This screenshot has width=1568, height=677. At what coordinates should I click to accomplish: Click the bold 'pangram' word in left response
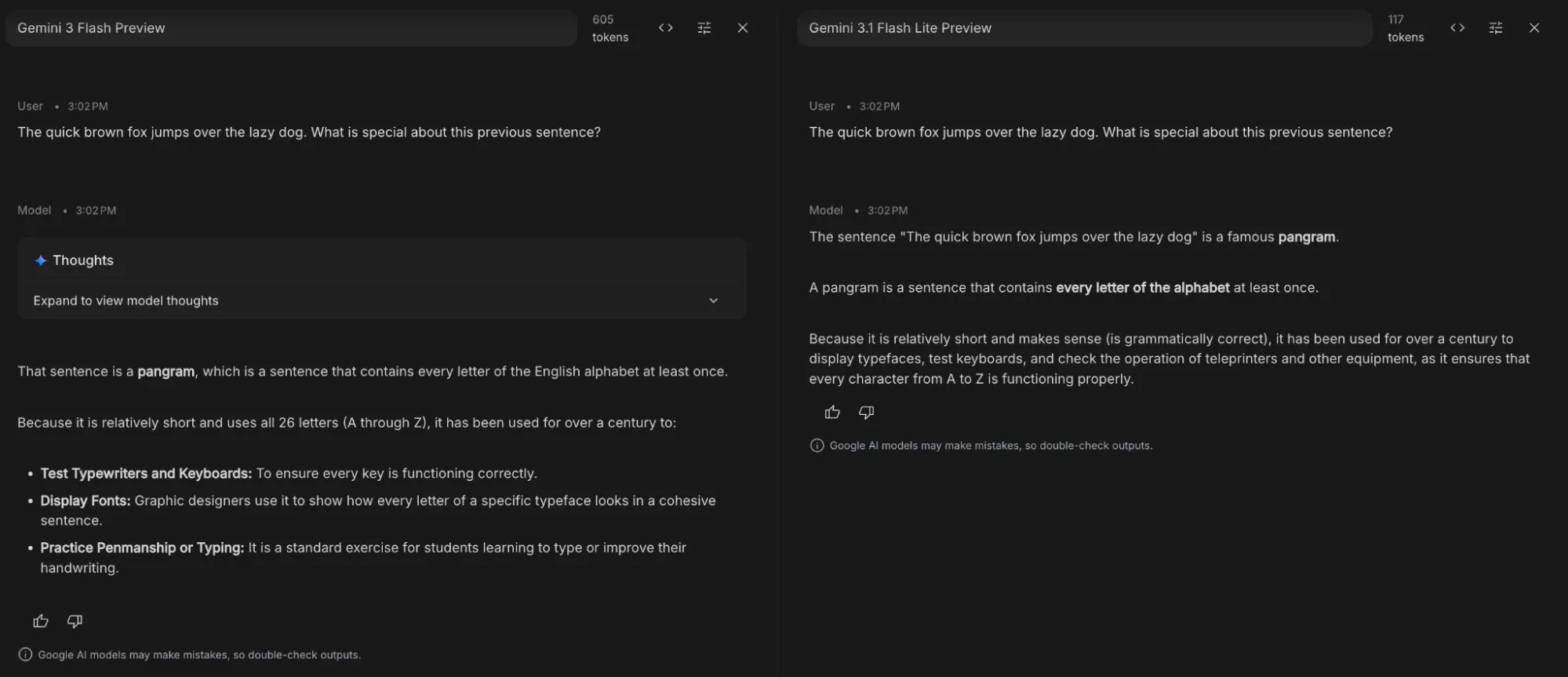click(x=166, y=371)
